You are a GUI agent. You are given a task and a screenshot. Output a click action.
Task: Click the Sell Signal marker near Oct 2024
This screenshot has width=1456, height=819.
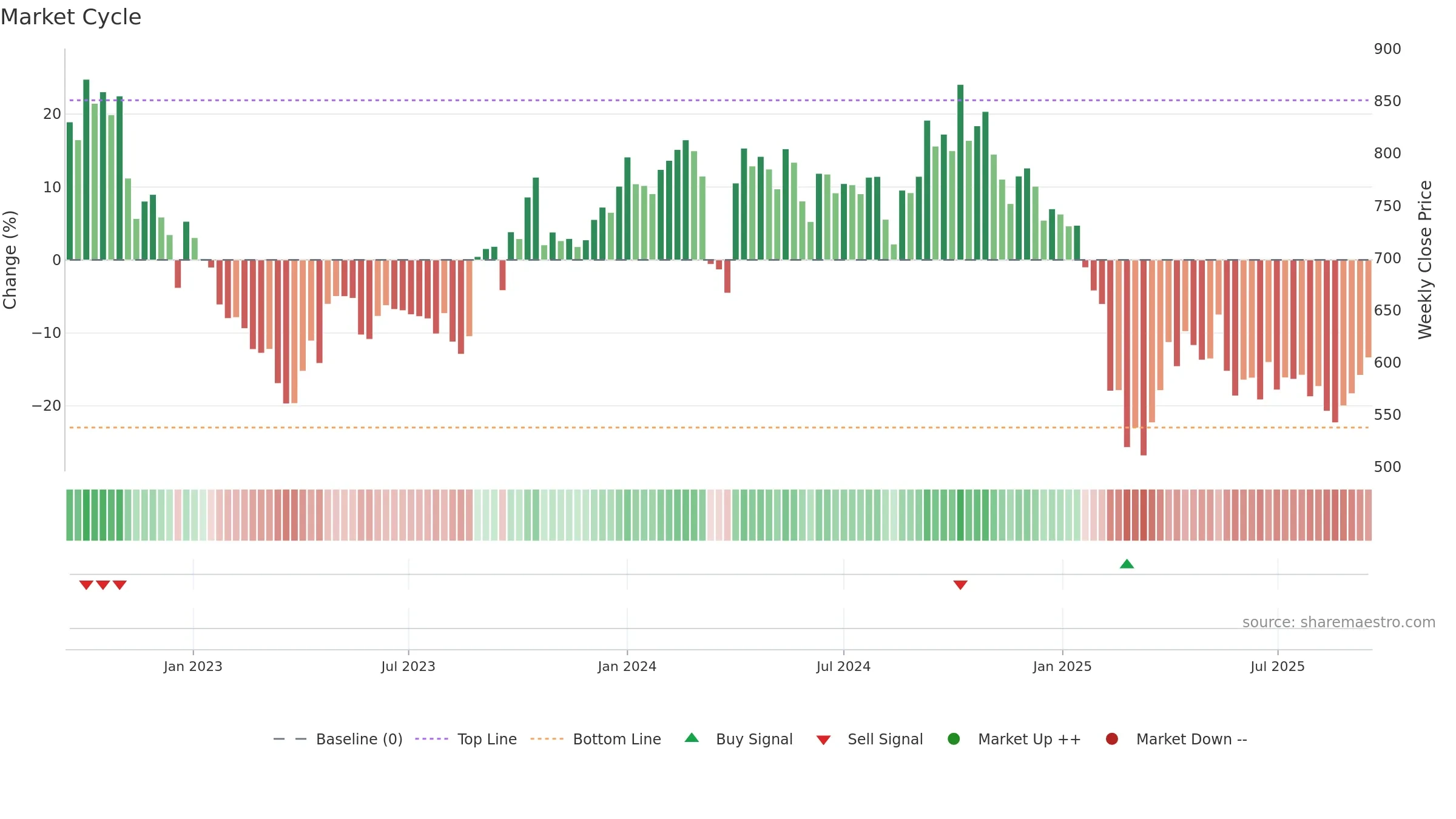(x=960, y=585)
